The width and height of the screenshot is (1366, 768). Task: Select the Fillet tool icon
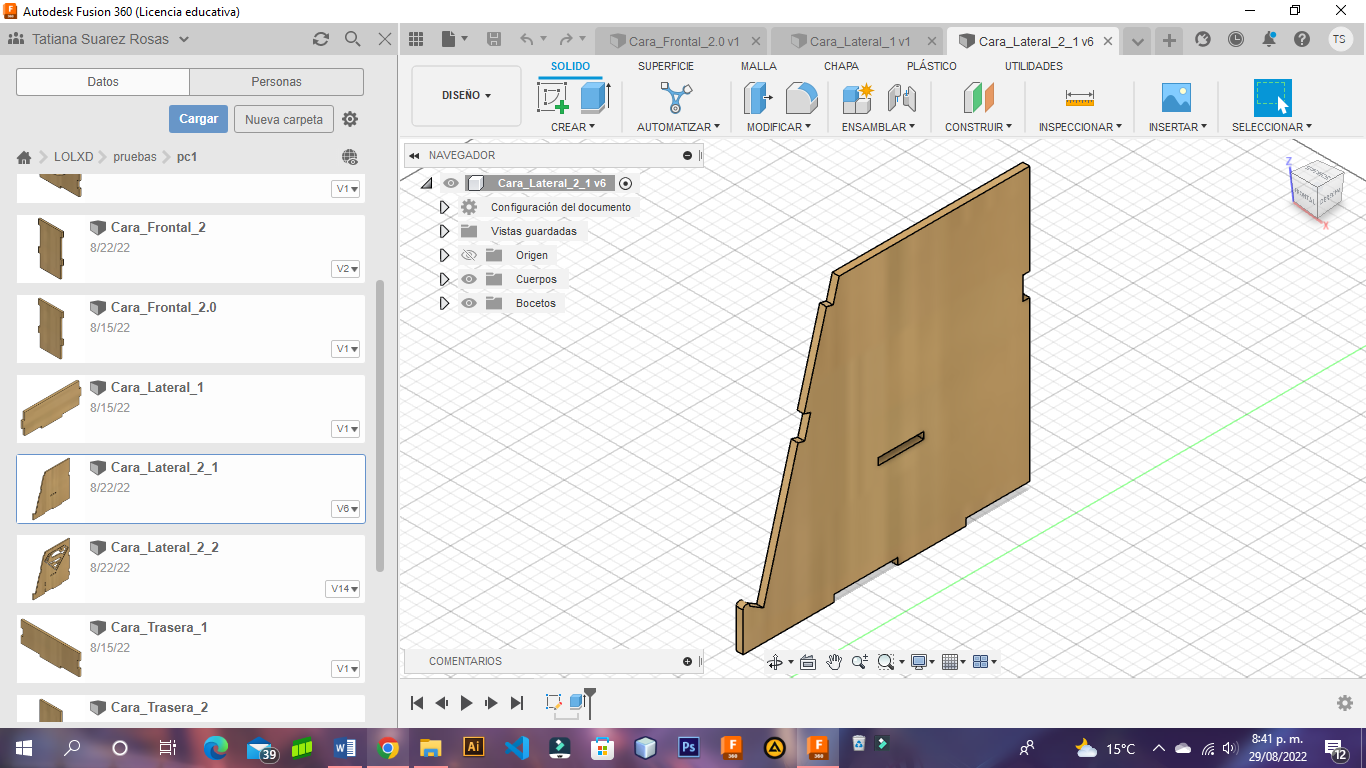coord(801,98)
